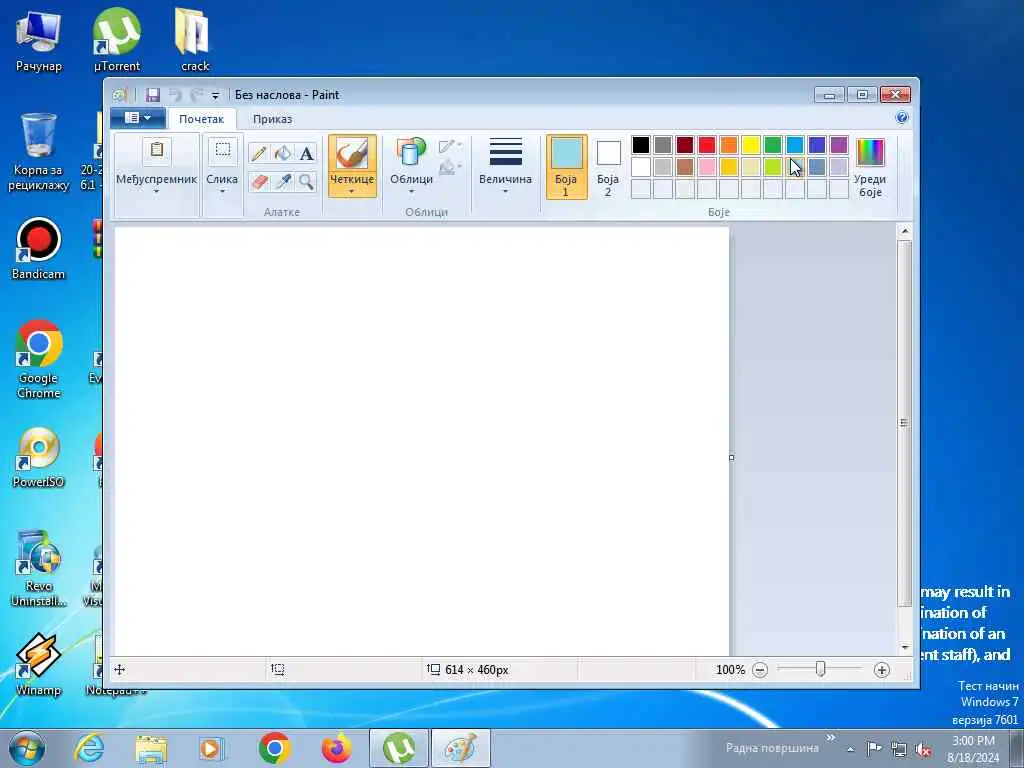Click the Слика selection rectangle icon
Viewport: 1024px width, 768px height.
[x=222, y=151]
